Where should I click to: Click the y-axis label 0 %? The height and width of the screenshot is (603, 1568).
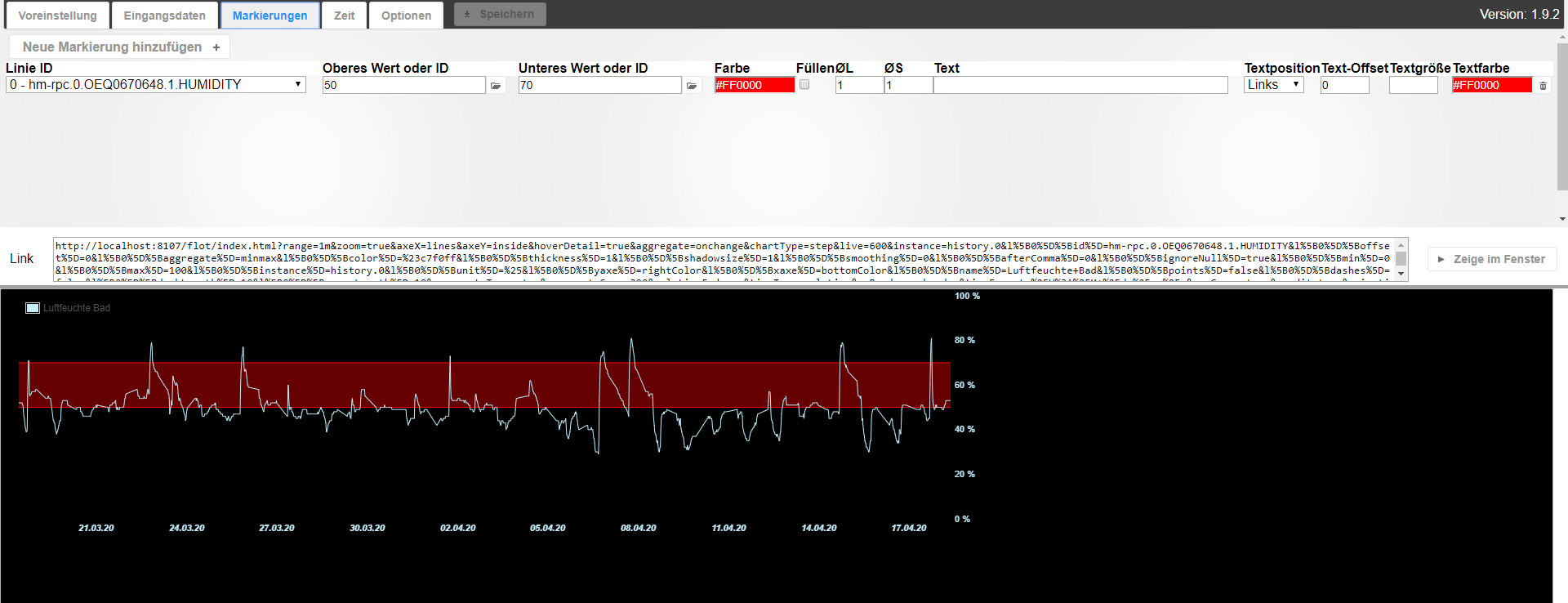coord(962,519)
